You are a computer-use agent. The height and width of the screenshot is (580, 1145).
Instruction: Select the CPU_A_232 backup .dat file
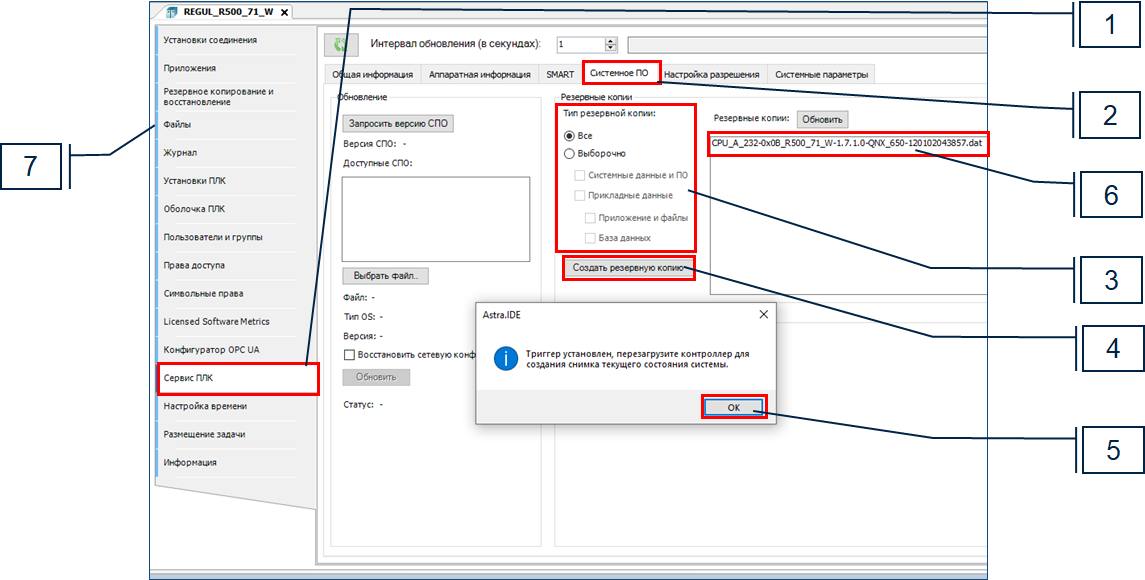pyautogui.click(x=847, y=143)
